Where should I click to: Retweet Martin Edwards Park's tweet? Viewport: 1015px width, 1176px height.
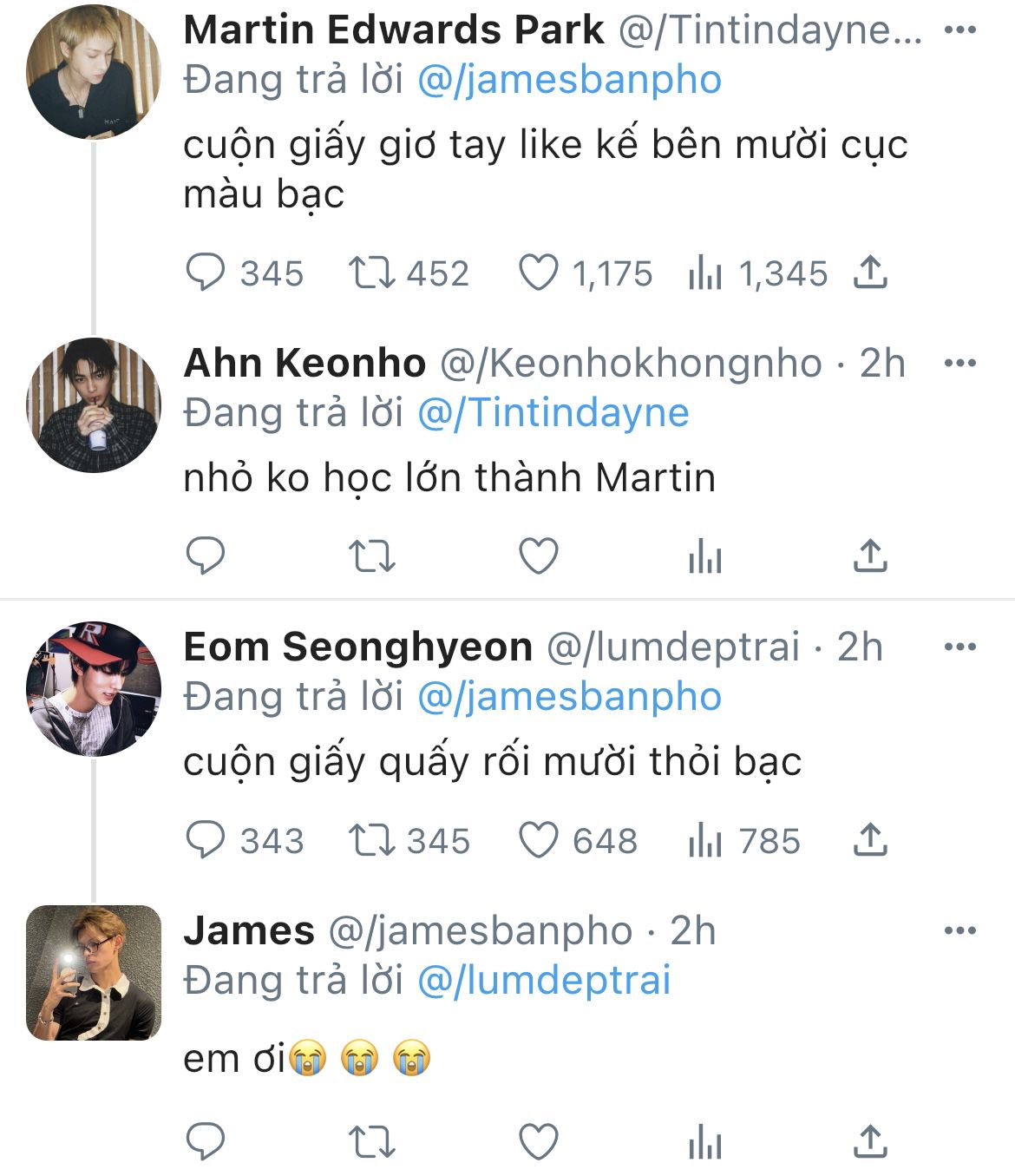371,273
